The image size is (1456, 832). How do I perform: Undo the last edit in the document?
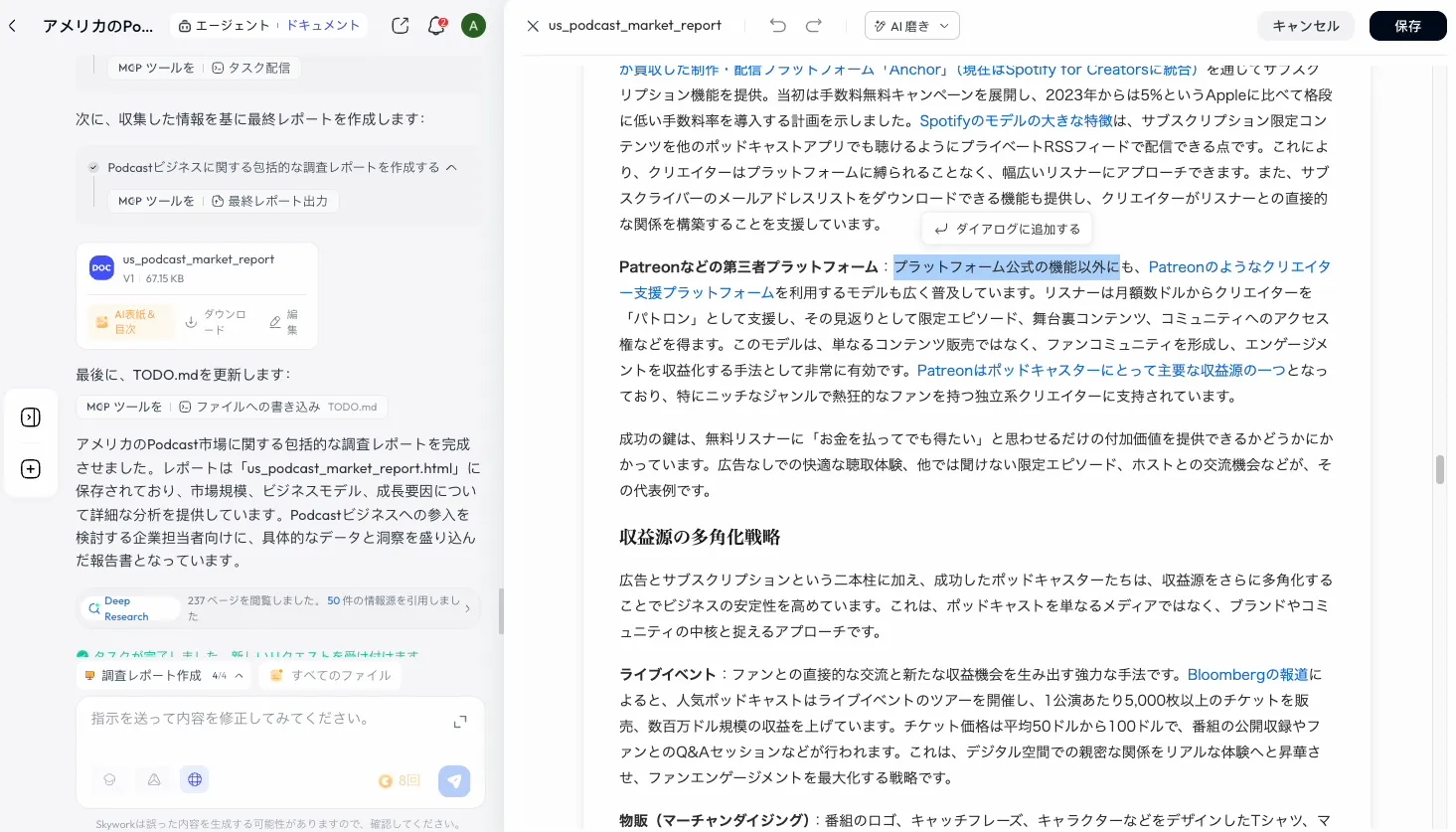click(778, 26)
